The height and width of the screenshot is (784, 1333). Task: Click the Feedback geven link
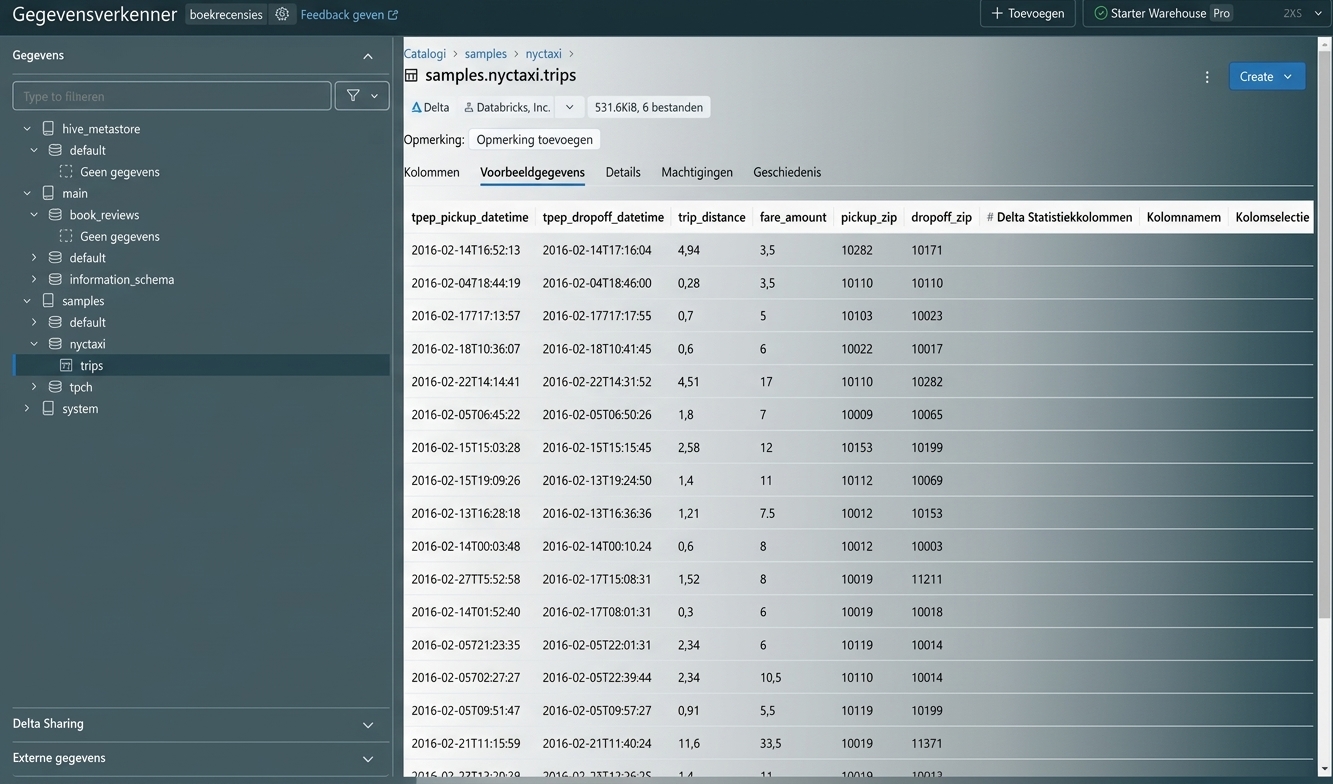[349, 15]
